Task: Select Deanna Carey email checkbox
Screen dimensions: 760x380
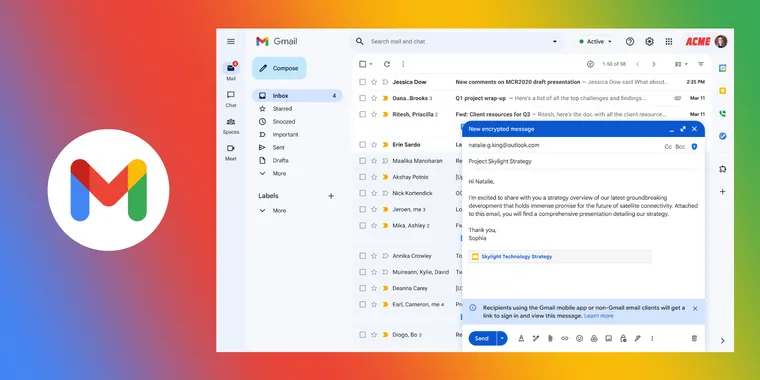Action: pos(363,288)
